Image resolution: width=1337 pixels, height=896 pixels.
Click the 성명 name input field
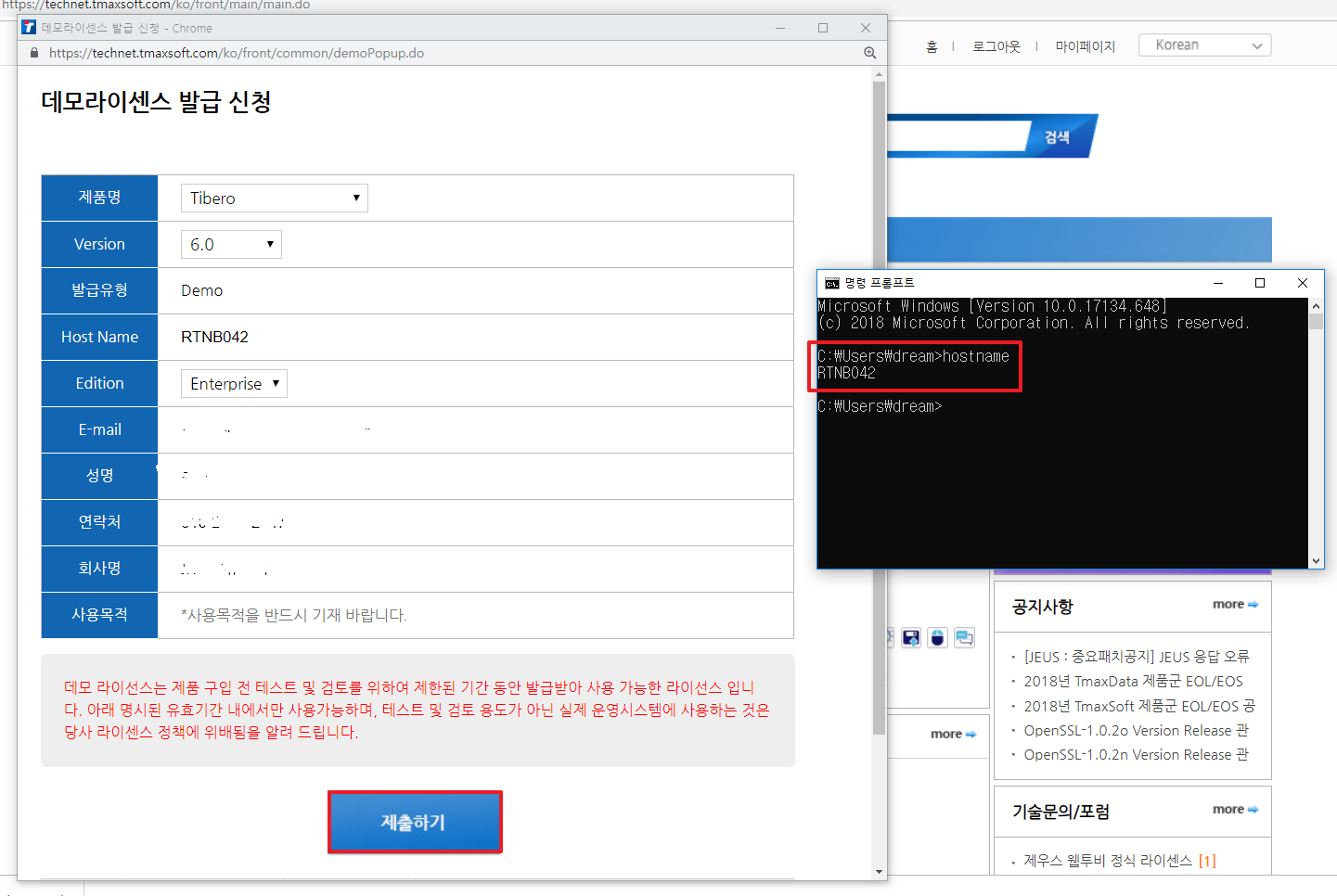coord(475,476)
